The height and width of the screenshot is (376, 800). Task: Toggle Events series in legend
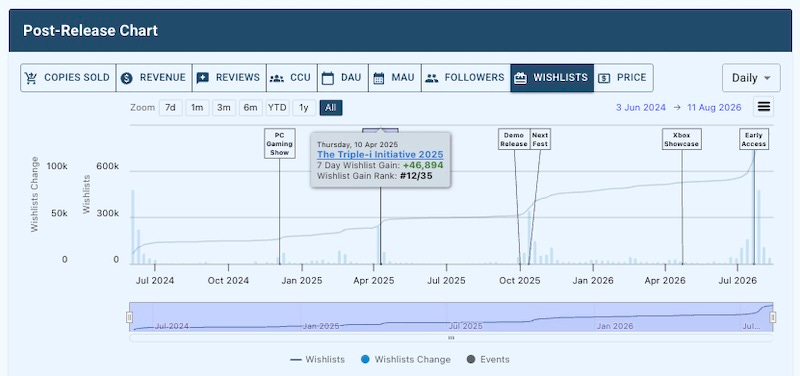pos(488,359)
